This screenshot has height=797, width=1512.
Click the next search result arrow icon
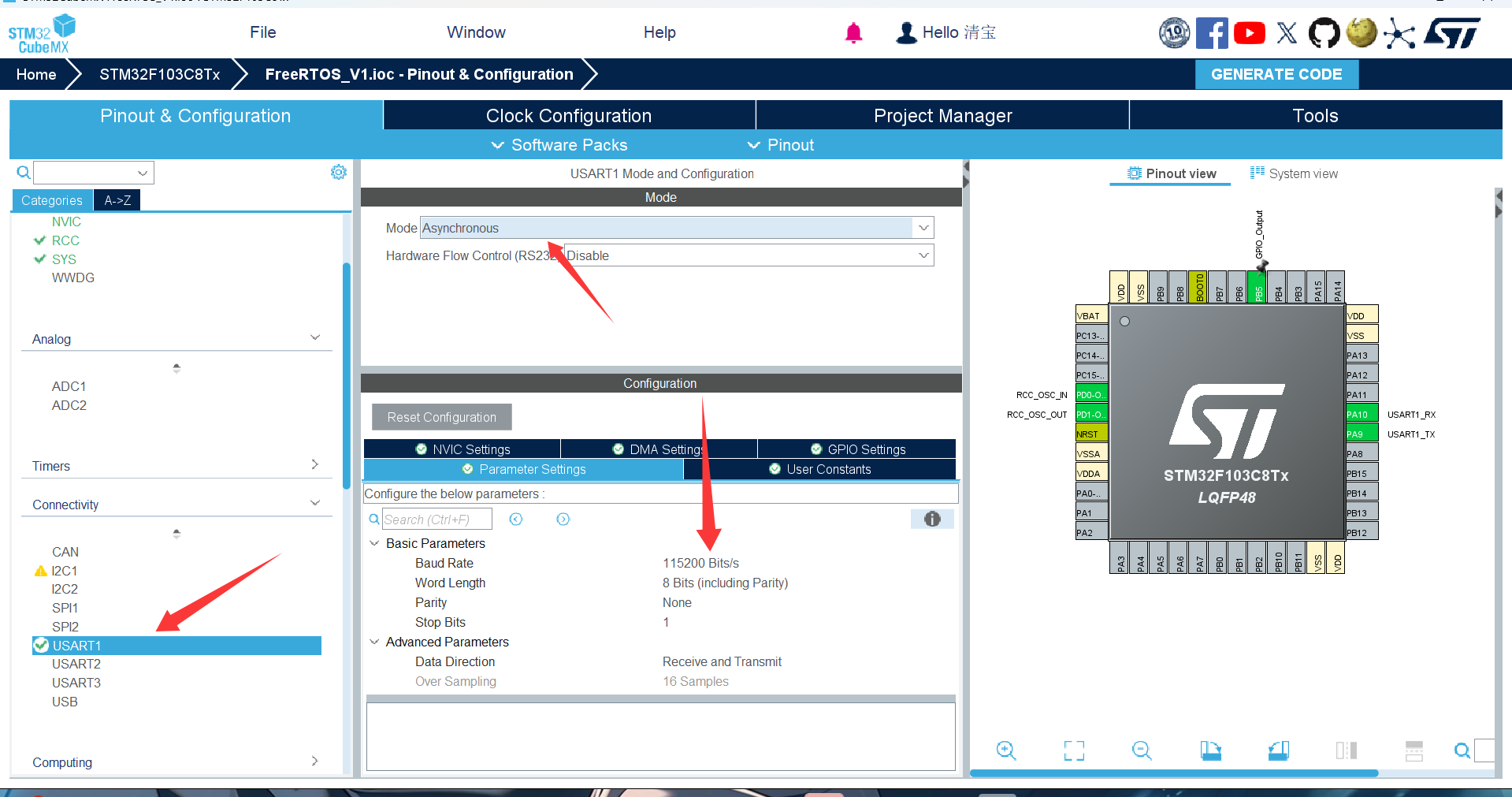(x=563, y=519)
